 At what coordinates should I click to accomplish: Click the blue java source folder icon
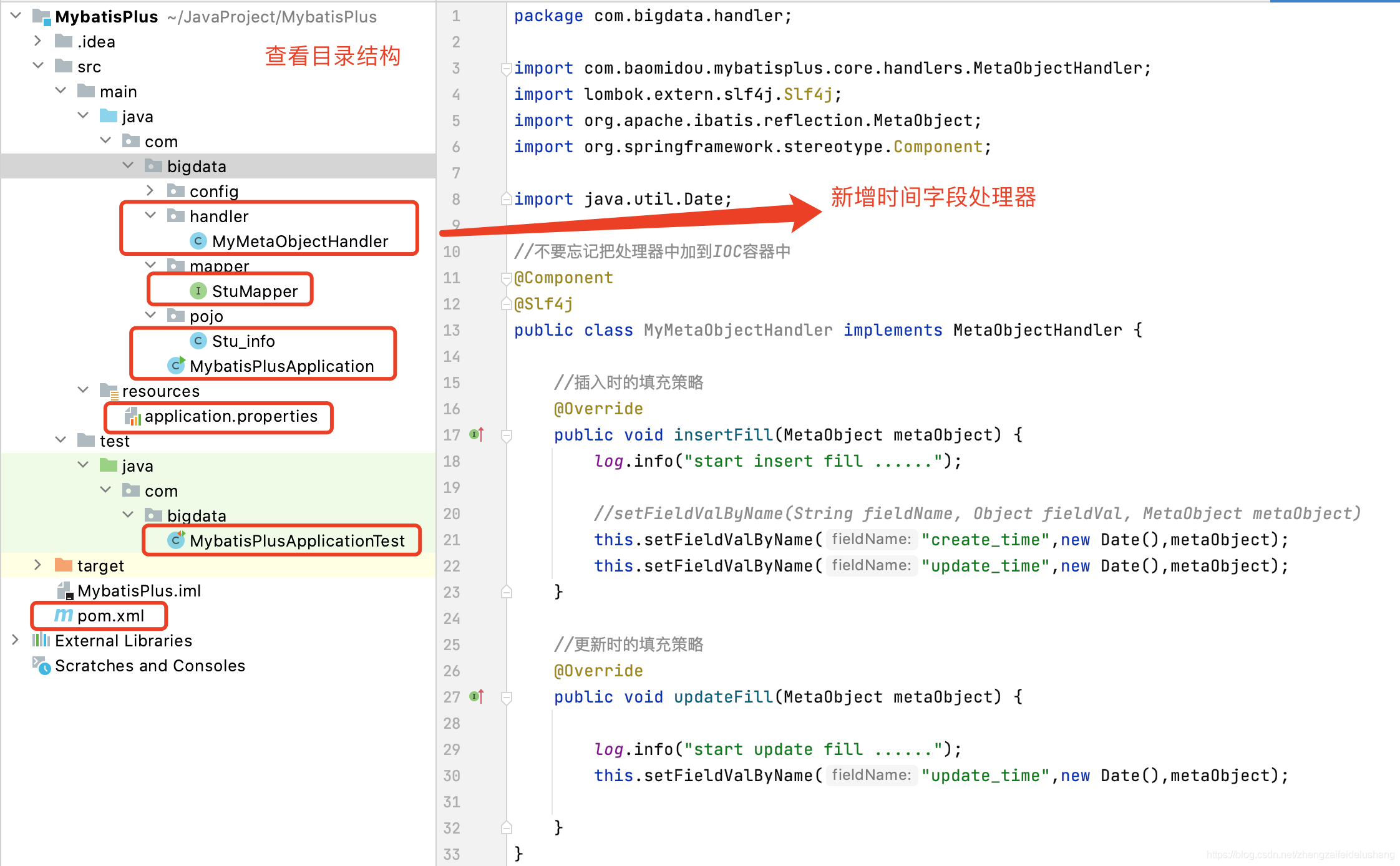pos(109,116)
